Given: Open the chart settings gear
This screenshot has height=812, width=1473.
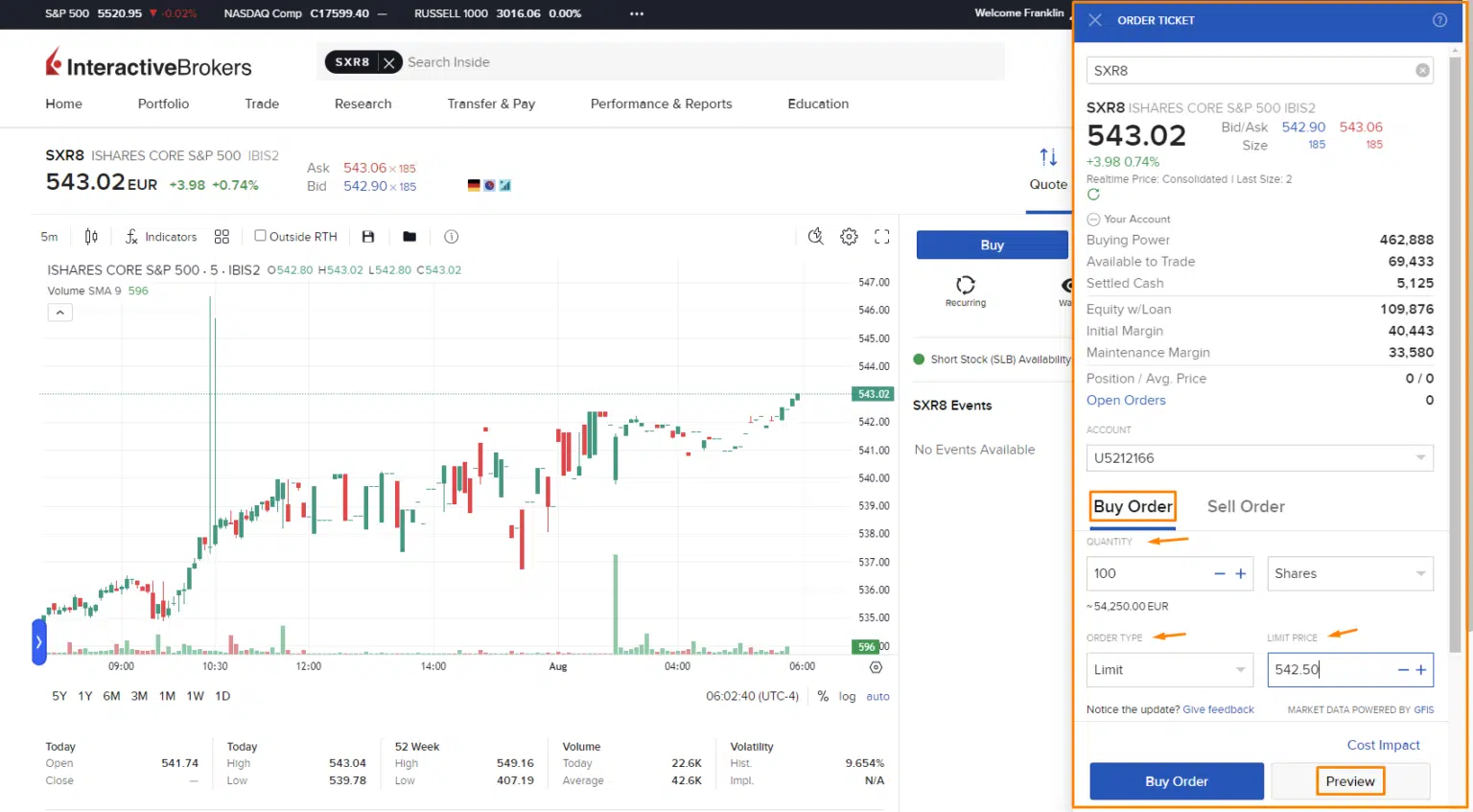Looking at the screenshot, I should (x=848, y=236).
